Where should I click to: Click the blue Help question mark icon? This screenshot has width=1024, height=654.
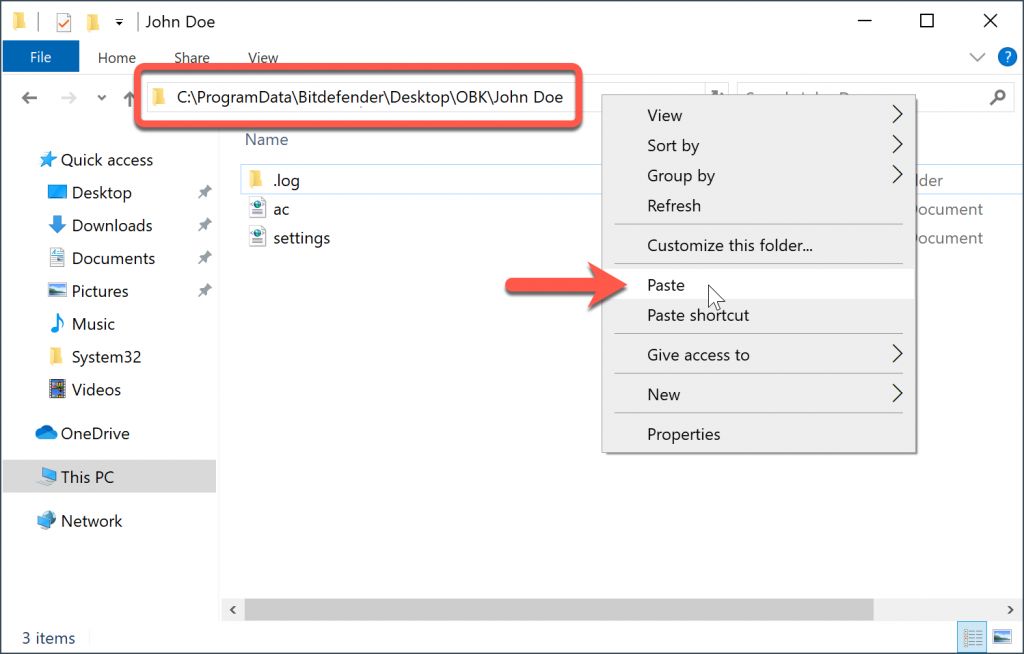(1007, 57)
